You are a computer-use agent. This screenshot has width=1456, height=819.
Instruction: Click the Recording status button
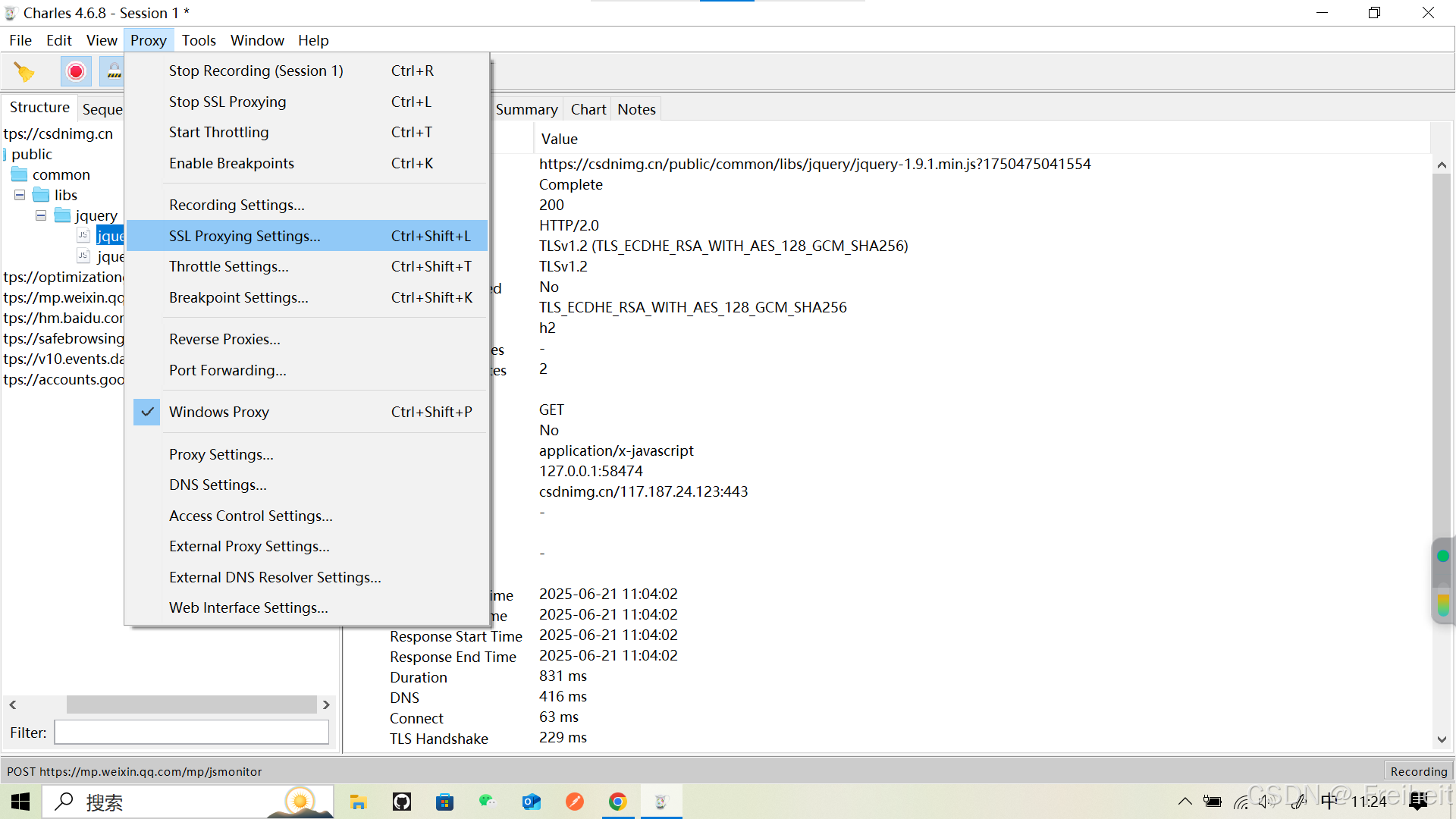pos(1418,771)
